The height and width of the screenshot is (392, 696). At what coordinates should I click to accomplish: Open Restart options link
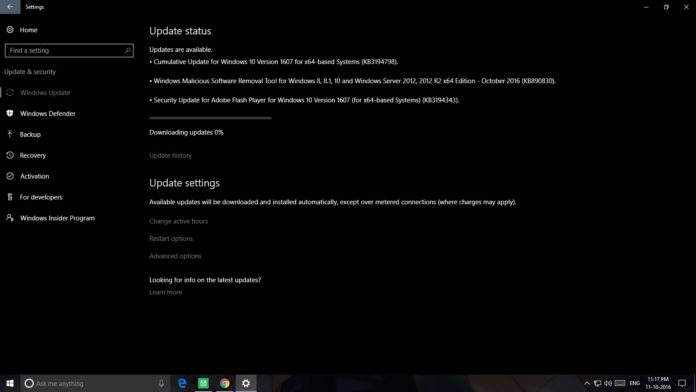coord(171,238)
